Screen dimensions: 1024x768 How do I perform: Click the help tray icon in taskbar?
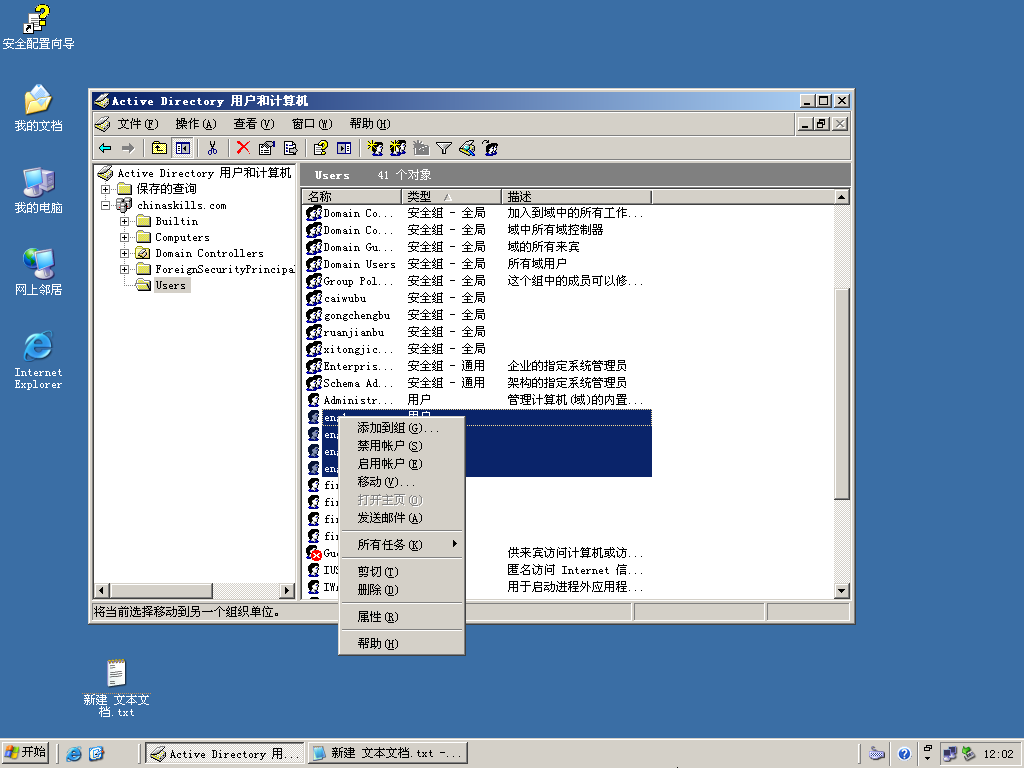click(904, 754)
